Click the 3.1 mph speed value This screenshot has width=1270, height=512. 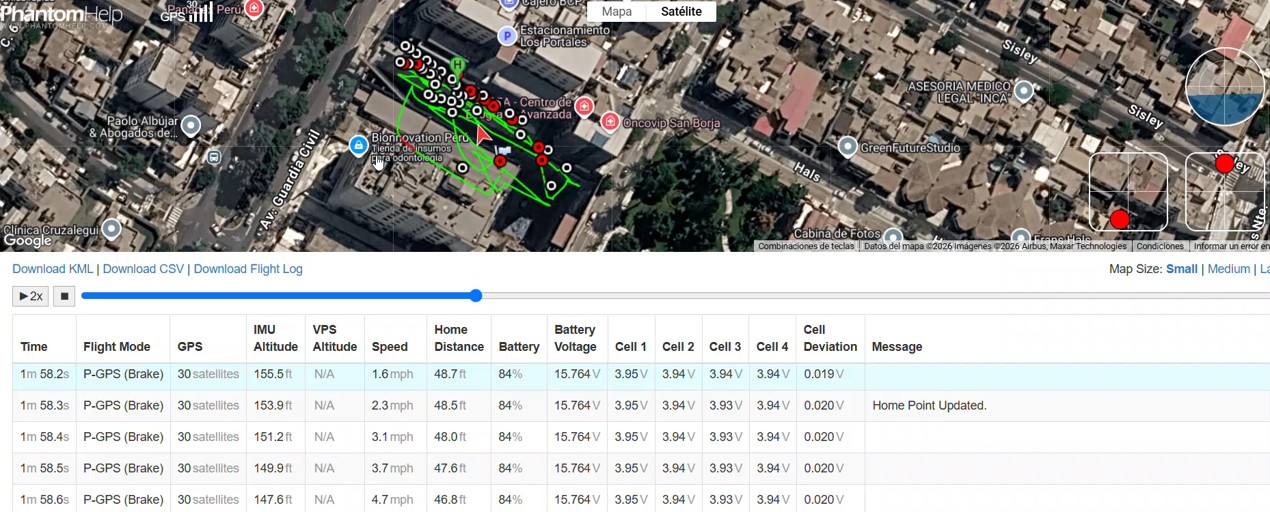[392, 437]
